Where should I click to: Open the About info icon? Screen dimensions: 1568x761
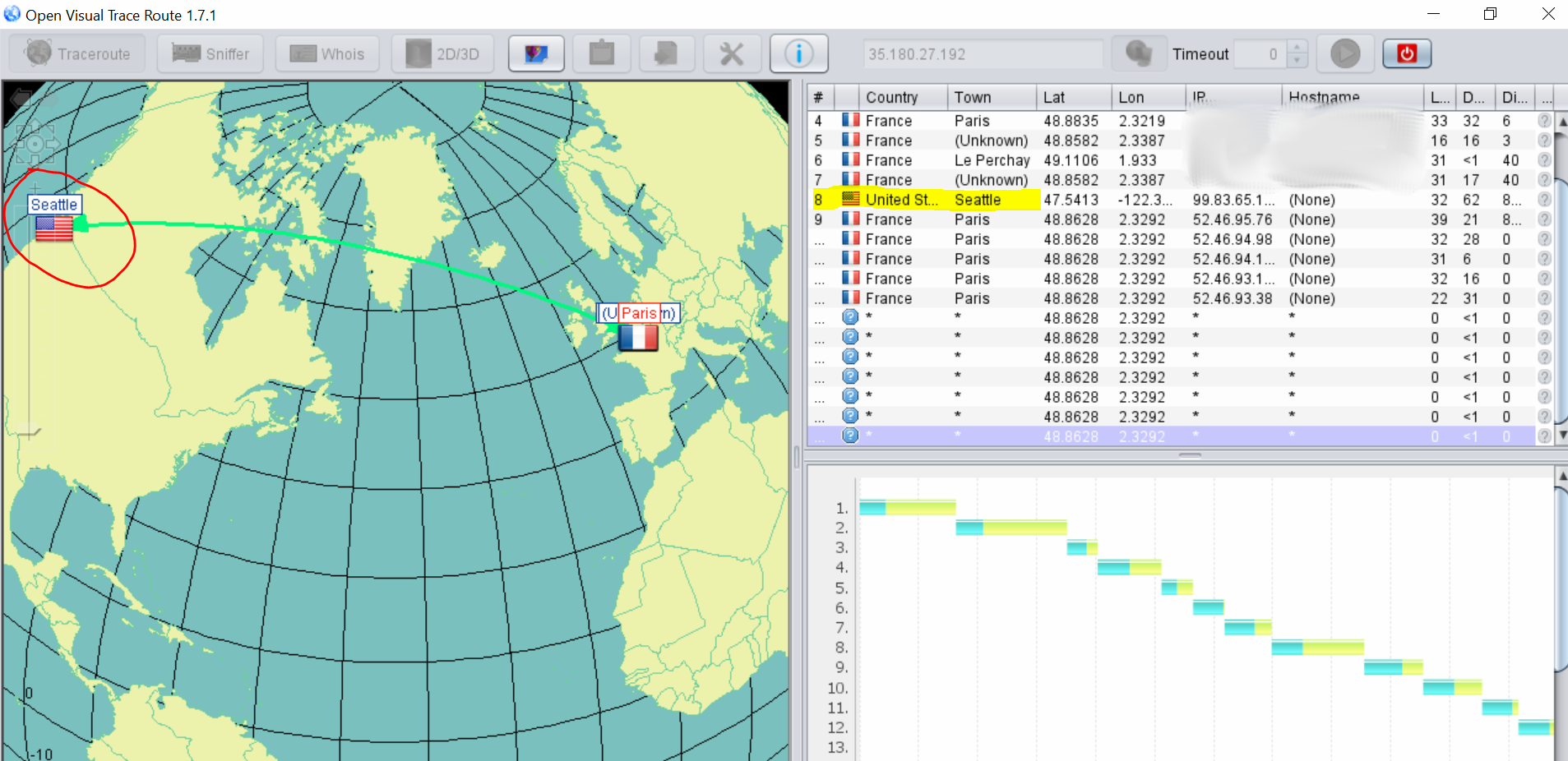click(x=798, y=54)
